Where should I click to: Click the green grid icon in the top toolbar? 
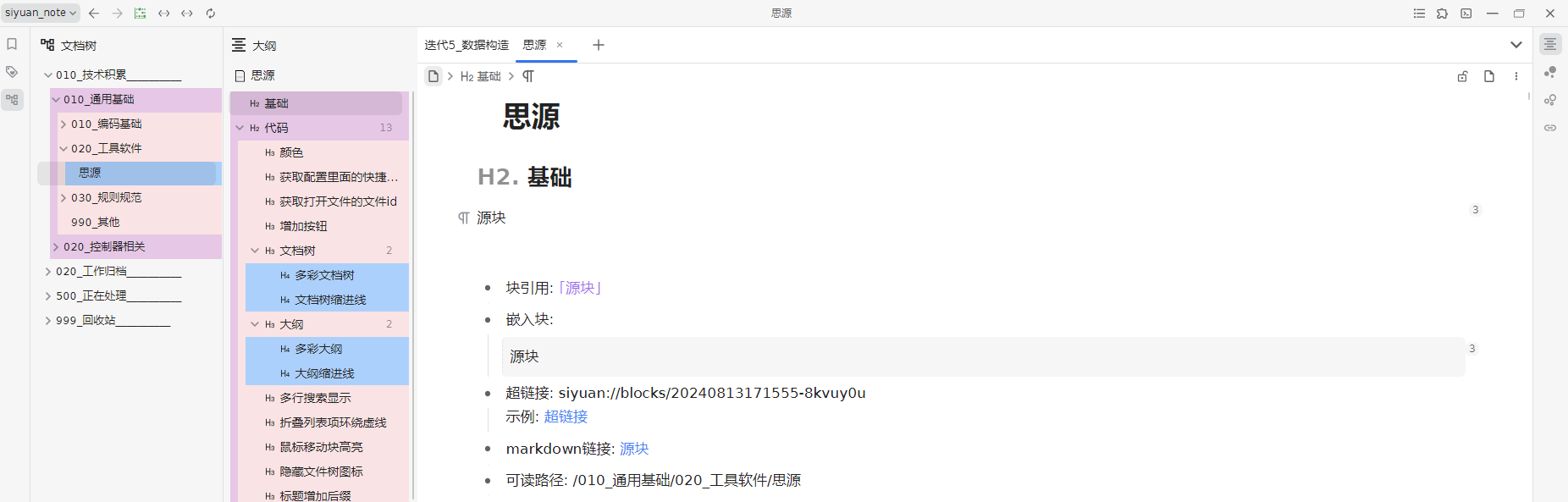click(141, 13)
